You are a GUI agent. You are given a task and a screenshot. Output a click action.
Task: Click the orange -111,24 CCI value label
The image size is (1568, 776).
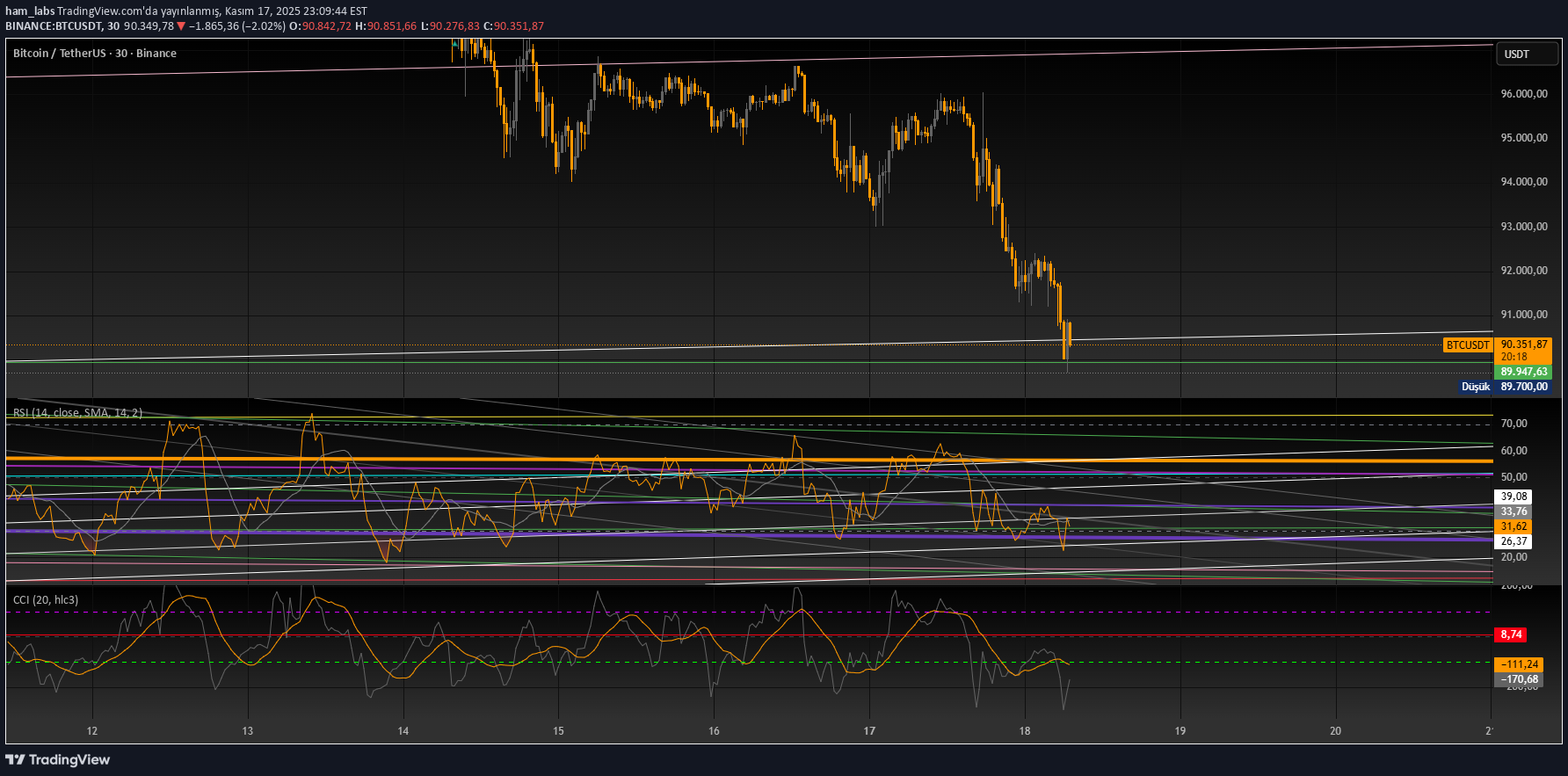(x=1519, y=664)
